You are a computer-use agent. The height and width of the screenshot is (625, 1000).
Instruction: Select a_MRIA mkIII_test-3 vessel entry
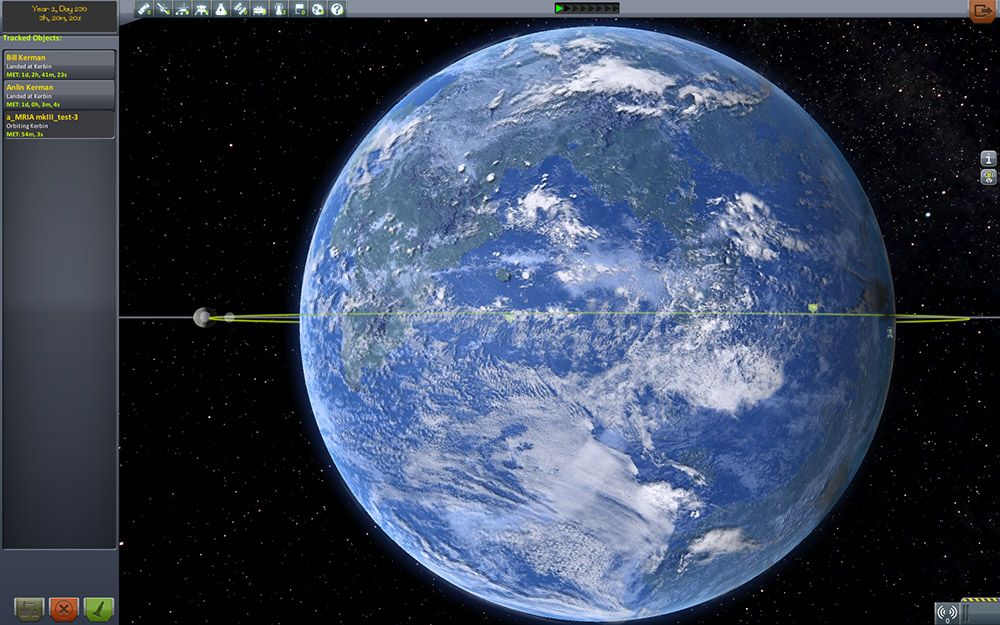coord(59,125)
